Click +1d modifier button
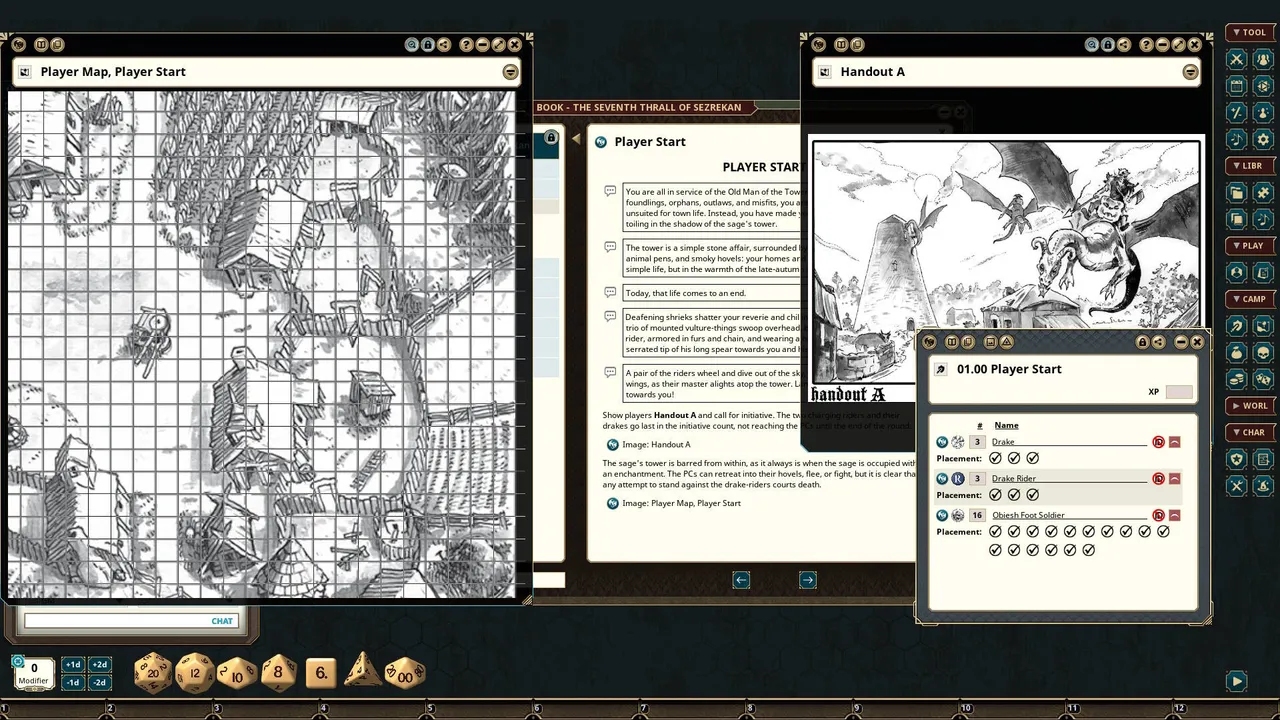 pos(73,665)
